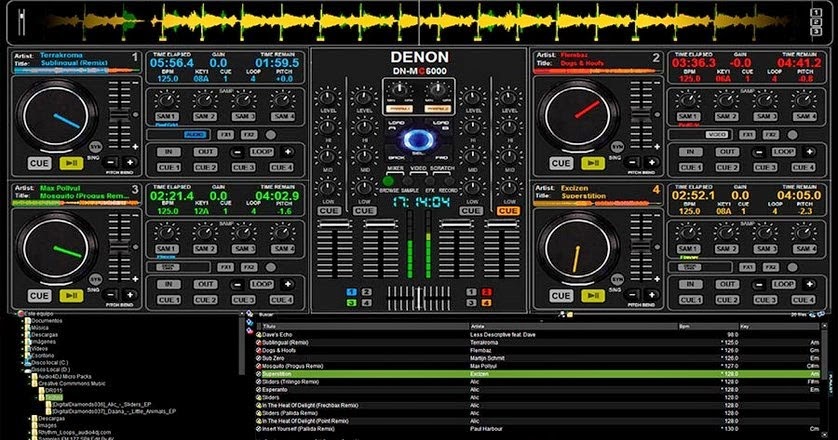Assign red deck 2 crossfader button
Image resolution: width=838 pixels, height=440 pixels.
tap(486, 292)
